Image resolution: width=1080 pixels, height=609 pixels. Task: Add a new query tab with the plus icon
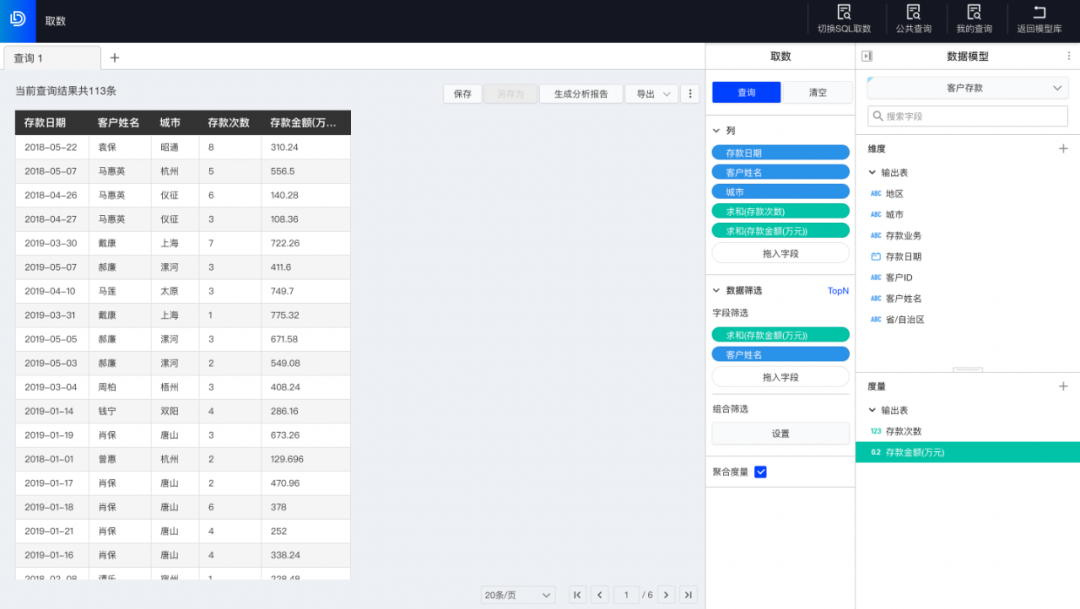[x=114, y=58]
